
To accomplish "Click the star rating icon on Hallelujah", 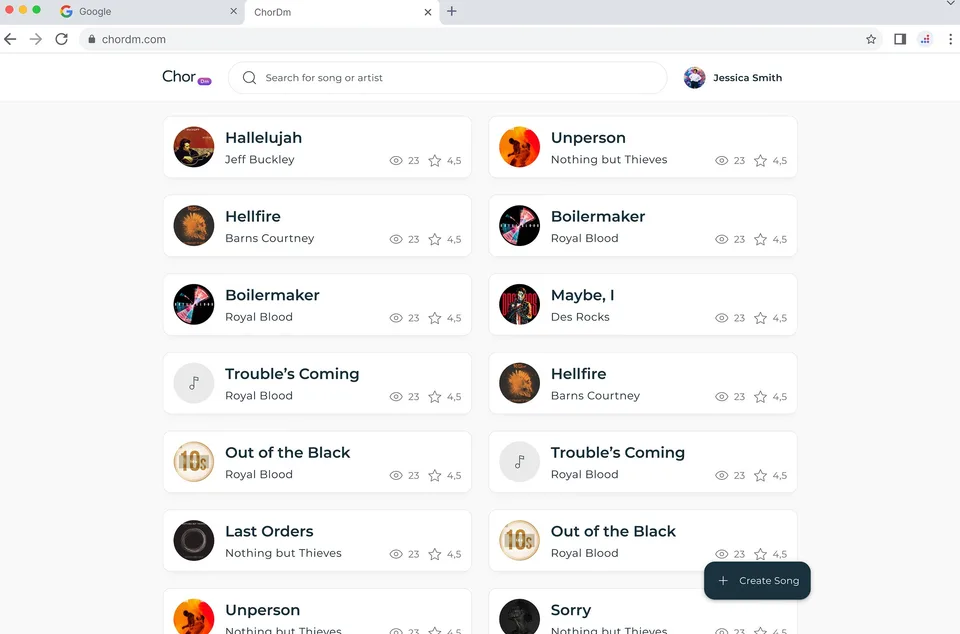I will pos(435,160).
